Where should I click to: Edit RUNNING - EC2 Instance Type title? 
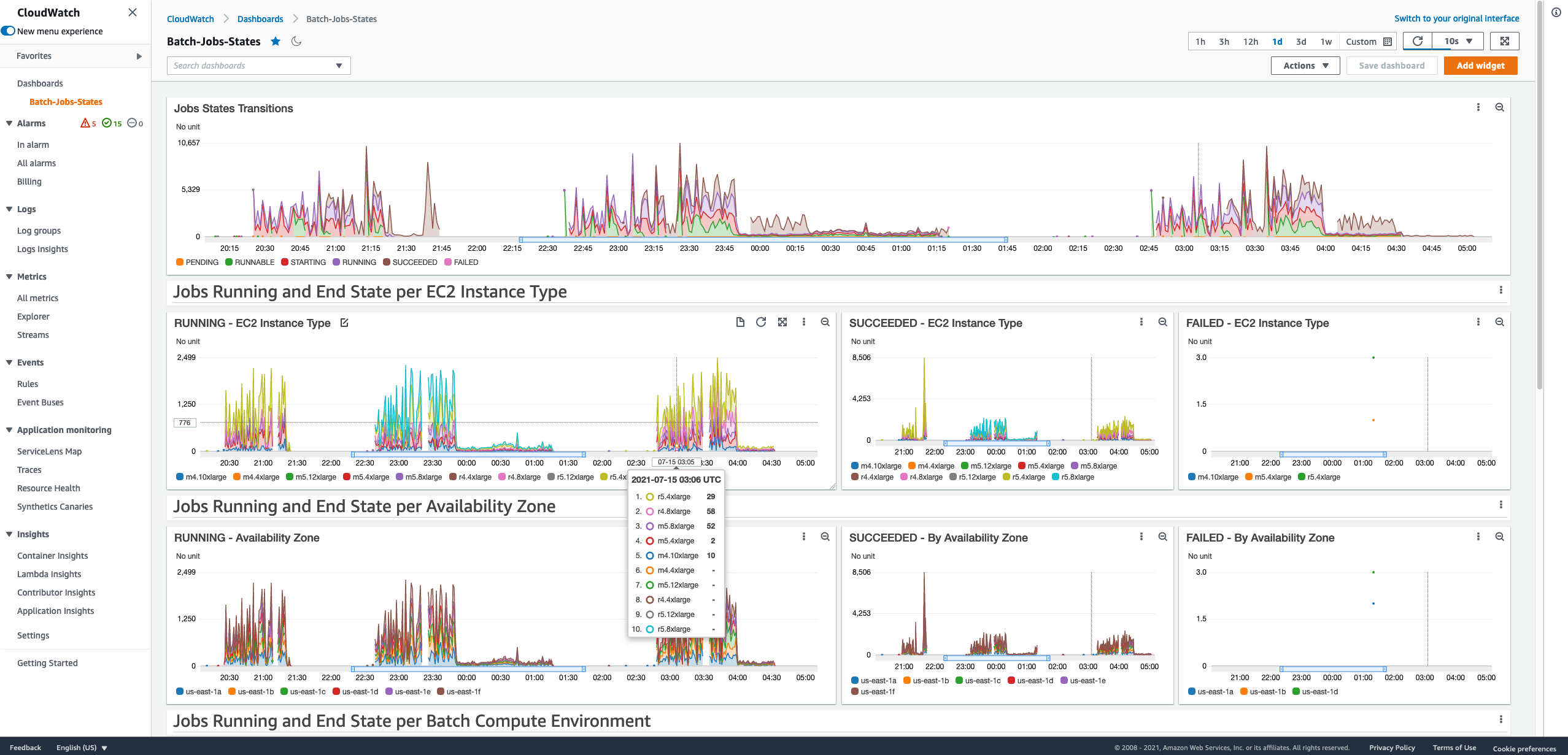344,323
